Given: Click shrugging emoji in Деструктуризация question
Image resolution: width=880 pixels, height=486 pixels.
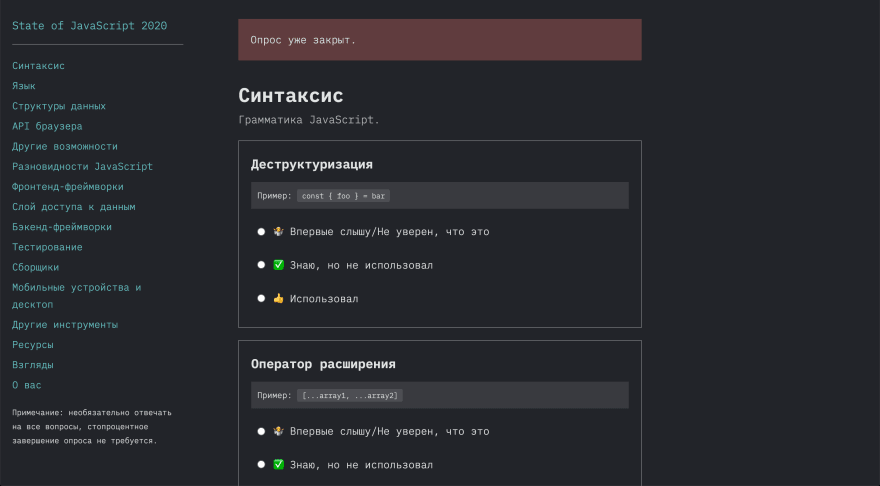Looking at the screenshot, I should click(278, 231).
